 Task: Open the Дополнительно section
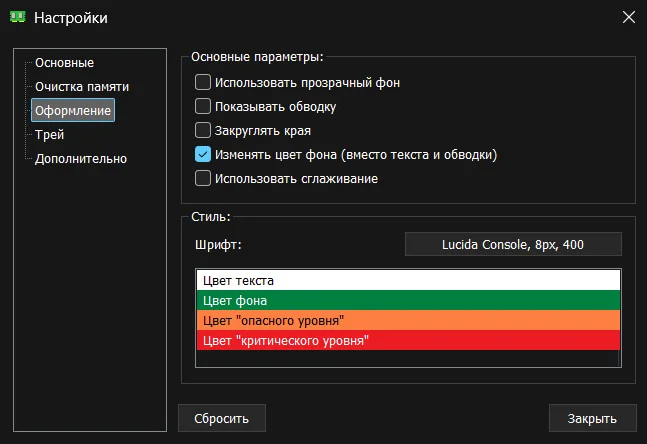tap(81, 158)
